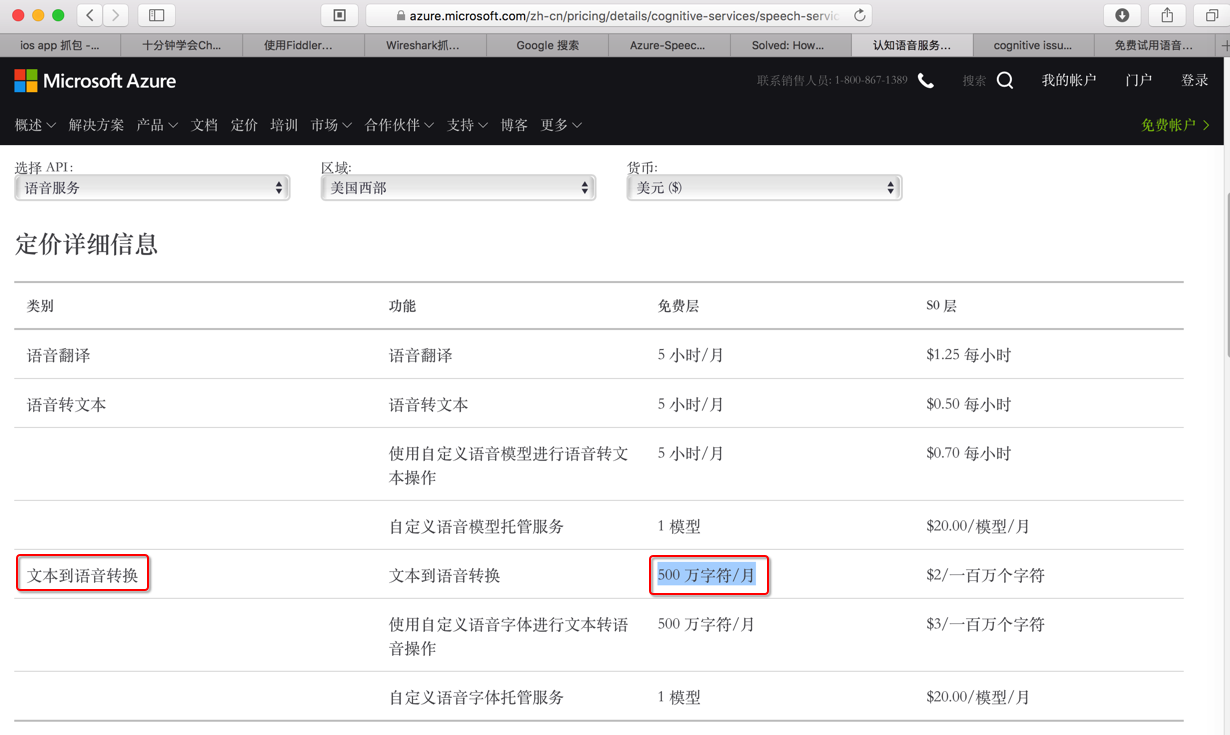Image resolution: width=1230 pixels, height=735 pixels.
Task: Show all tabs overview icon
Action: pyautogui.click(x=1211, y=15)
